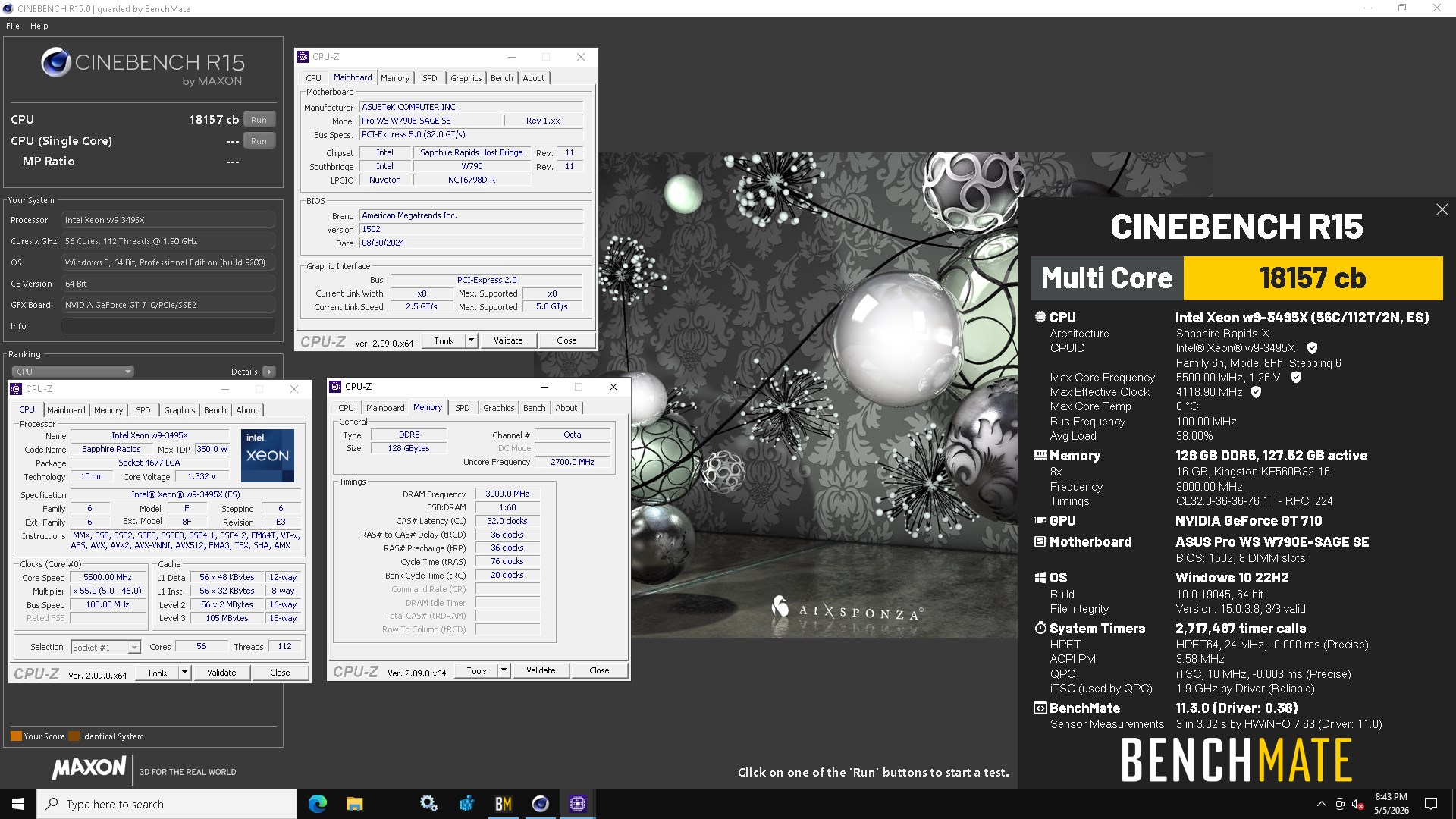This screenshot has height=819, width=1456.
Task: Open About tab in CPU-Z CPU window
Action: (x=247, y=410)
